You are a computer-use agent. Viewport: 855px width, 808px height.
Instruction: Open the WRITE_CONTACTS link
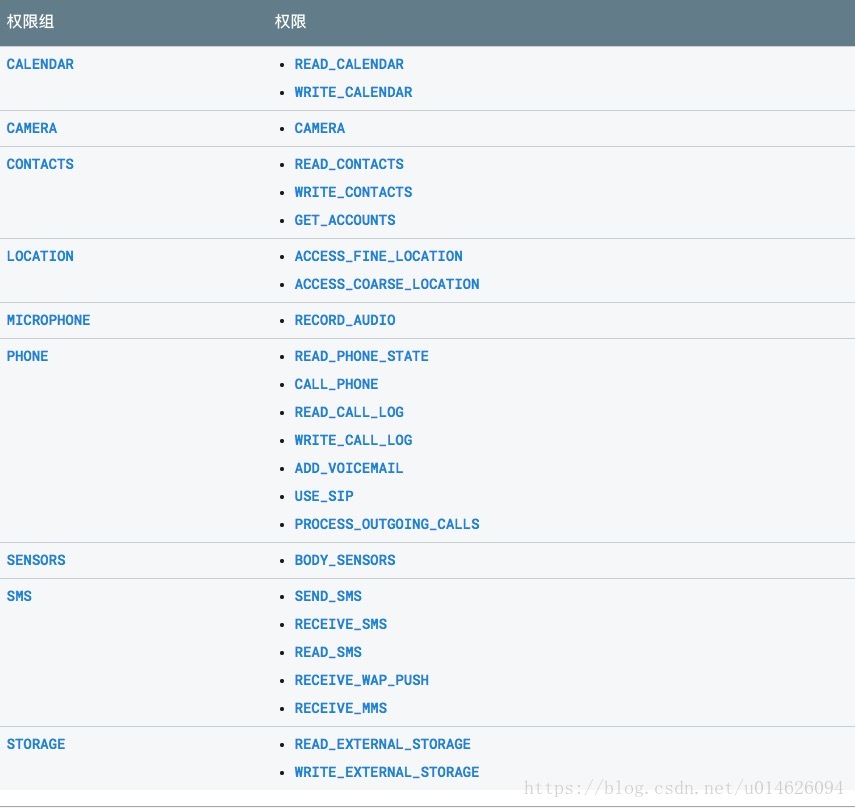(353, 192)
